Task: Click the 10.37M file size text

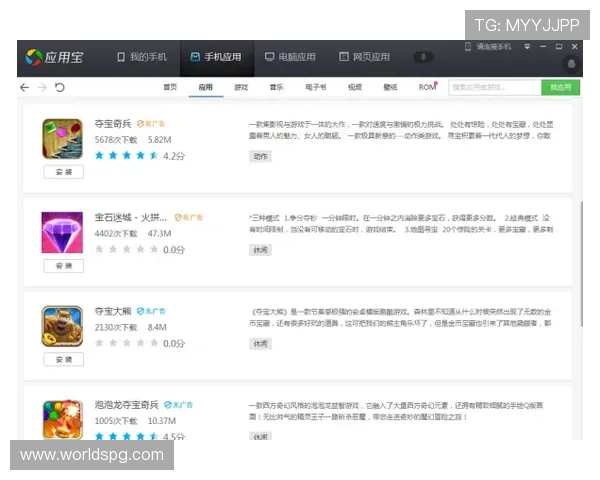Action: tap(162, 421)
